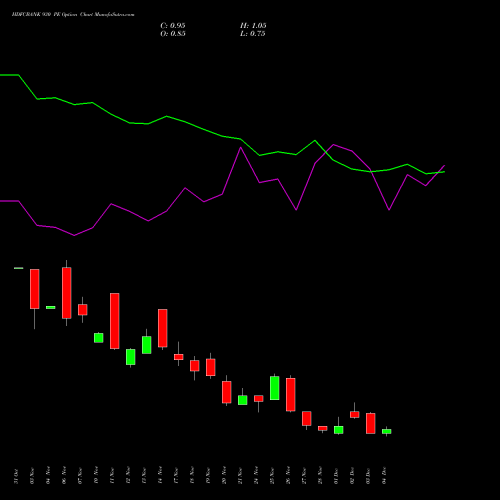500x500 pixels.
Task: Click the '11 Nov' date axis label
Action: pyautogui.click(x=112, y=476)
